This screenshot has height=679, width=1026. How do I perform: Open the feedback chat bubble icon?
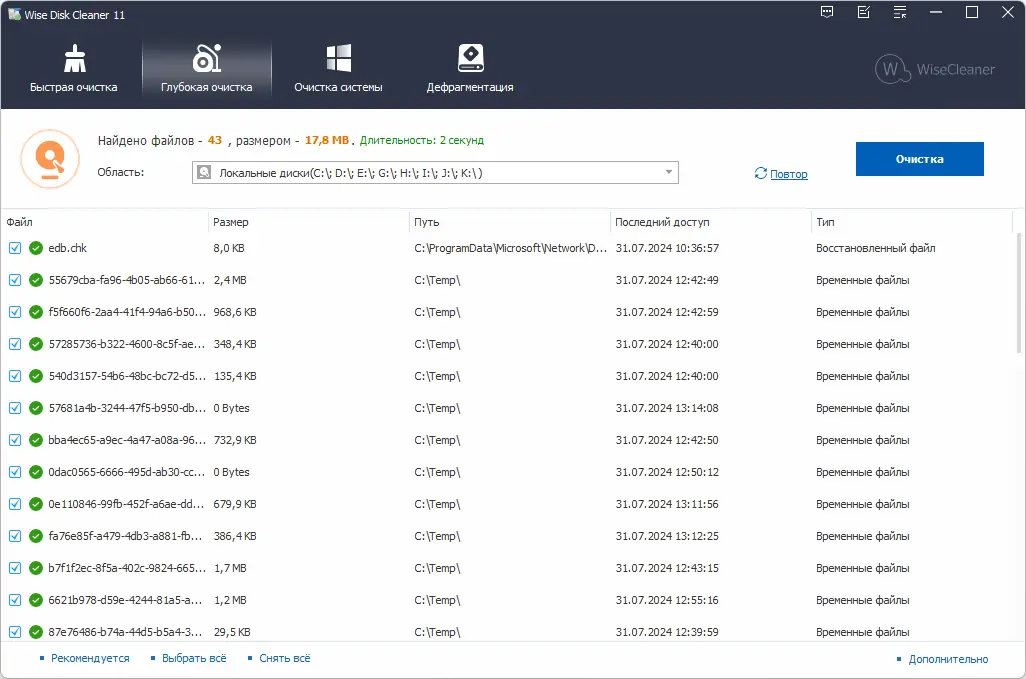pyautogui.click(x=827, y=12)
